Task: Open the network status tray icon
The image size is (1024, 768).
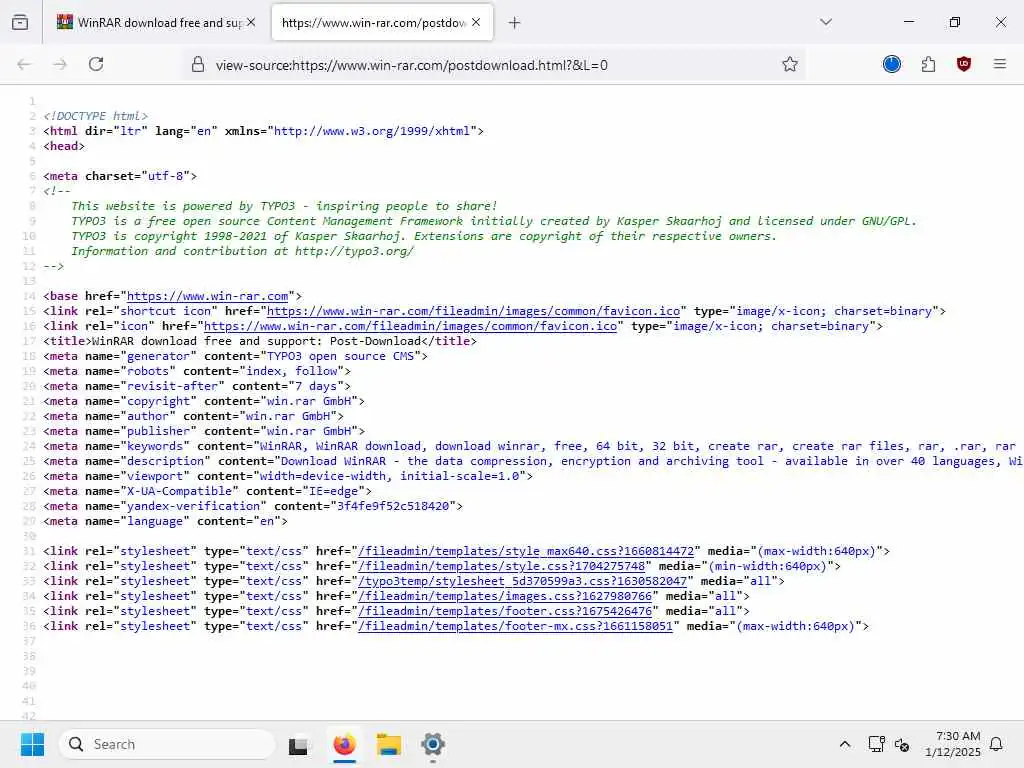Action: (876, 744)
